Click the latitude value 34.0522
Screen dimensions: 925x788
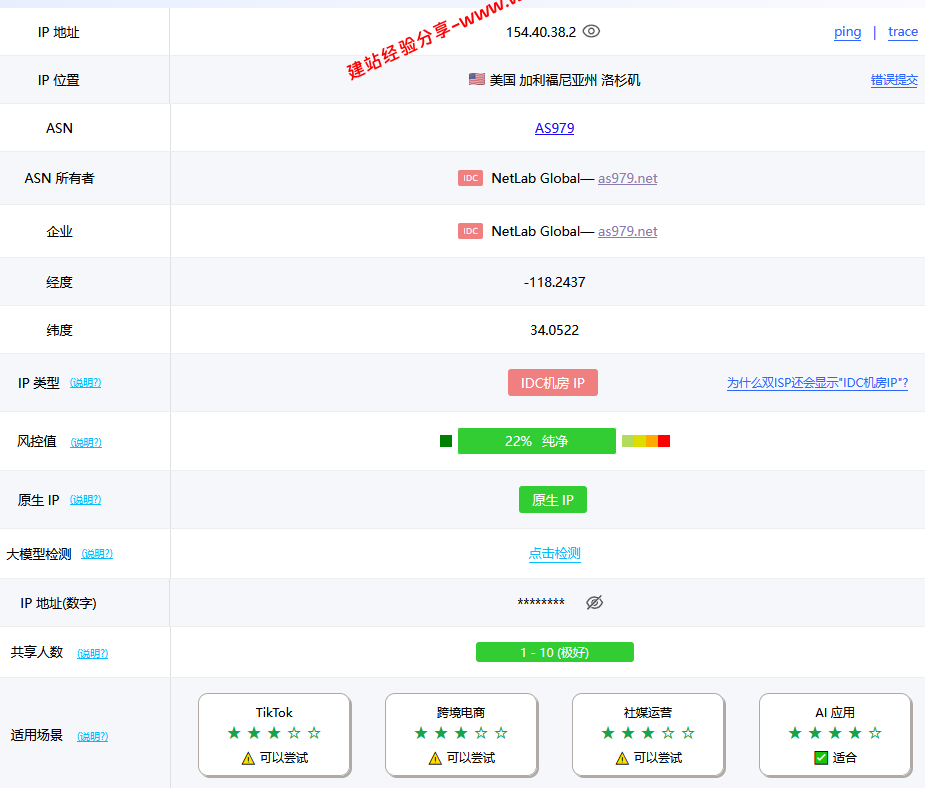pos(555,330)
